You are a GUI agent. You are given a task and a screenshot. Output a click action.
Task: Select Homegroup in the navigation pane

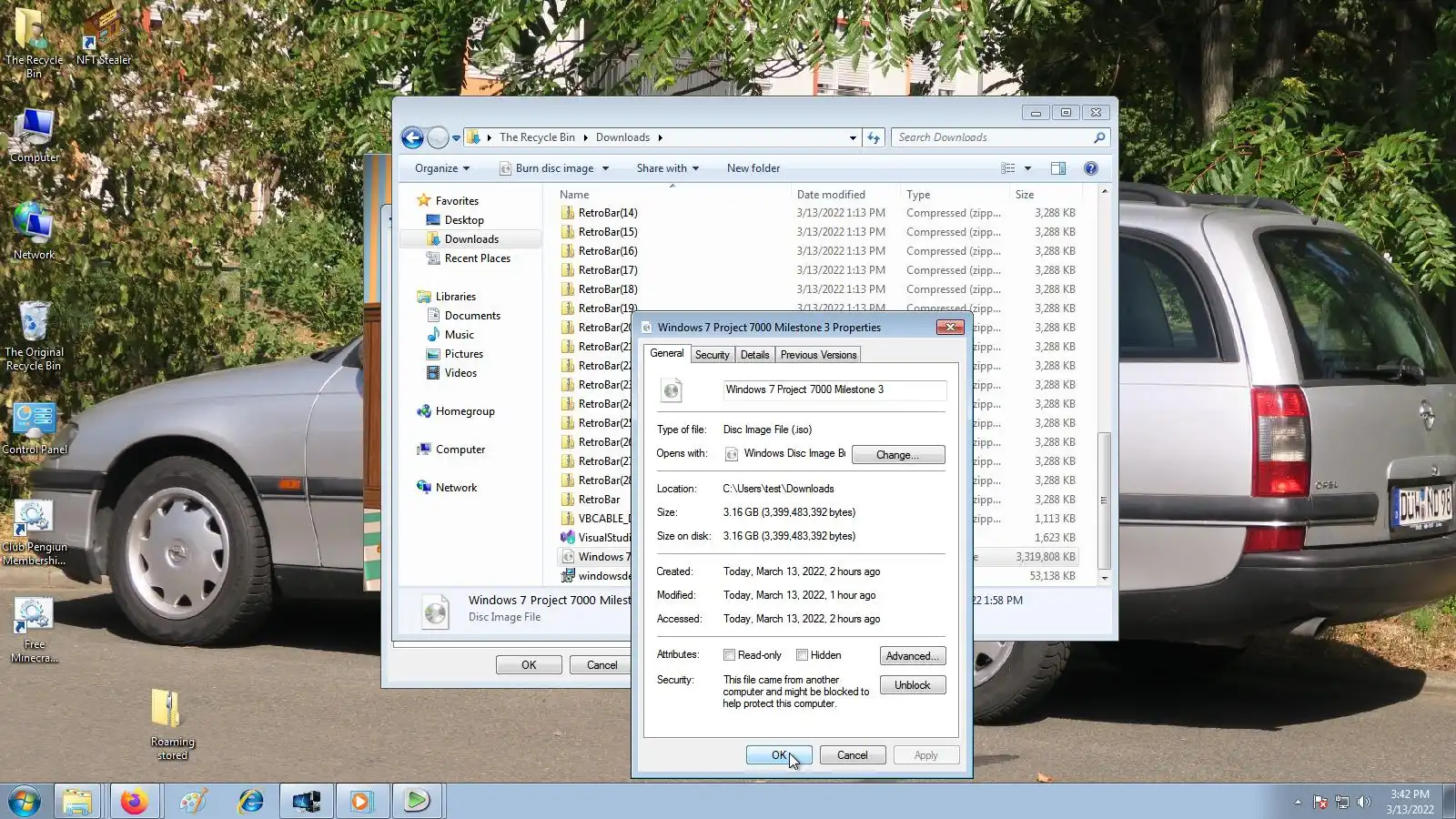(x=465, y=411)
